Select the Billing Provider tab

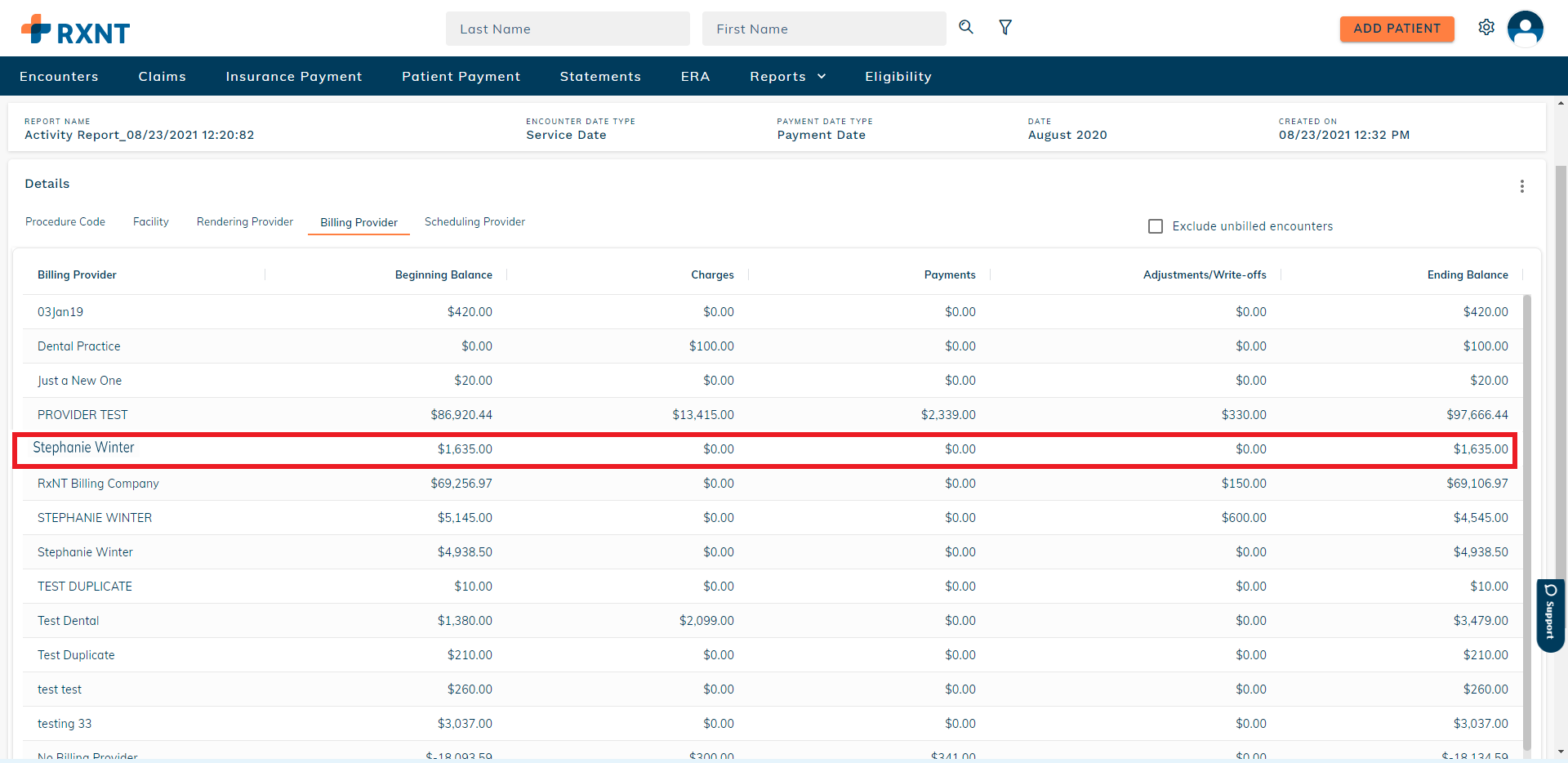[359, 222]
